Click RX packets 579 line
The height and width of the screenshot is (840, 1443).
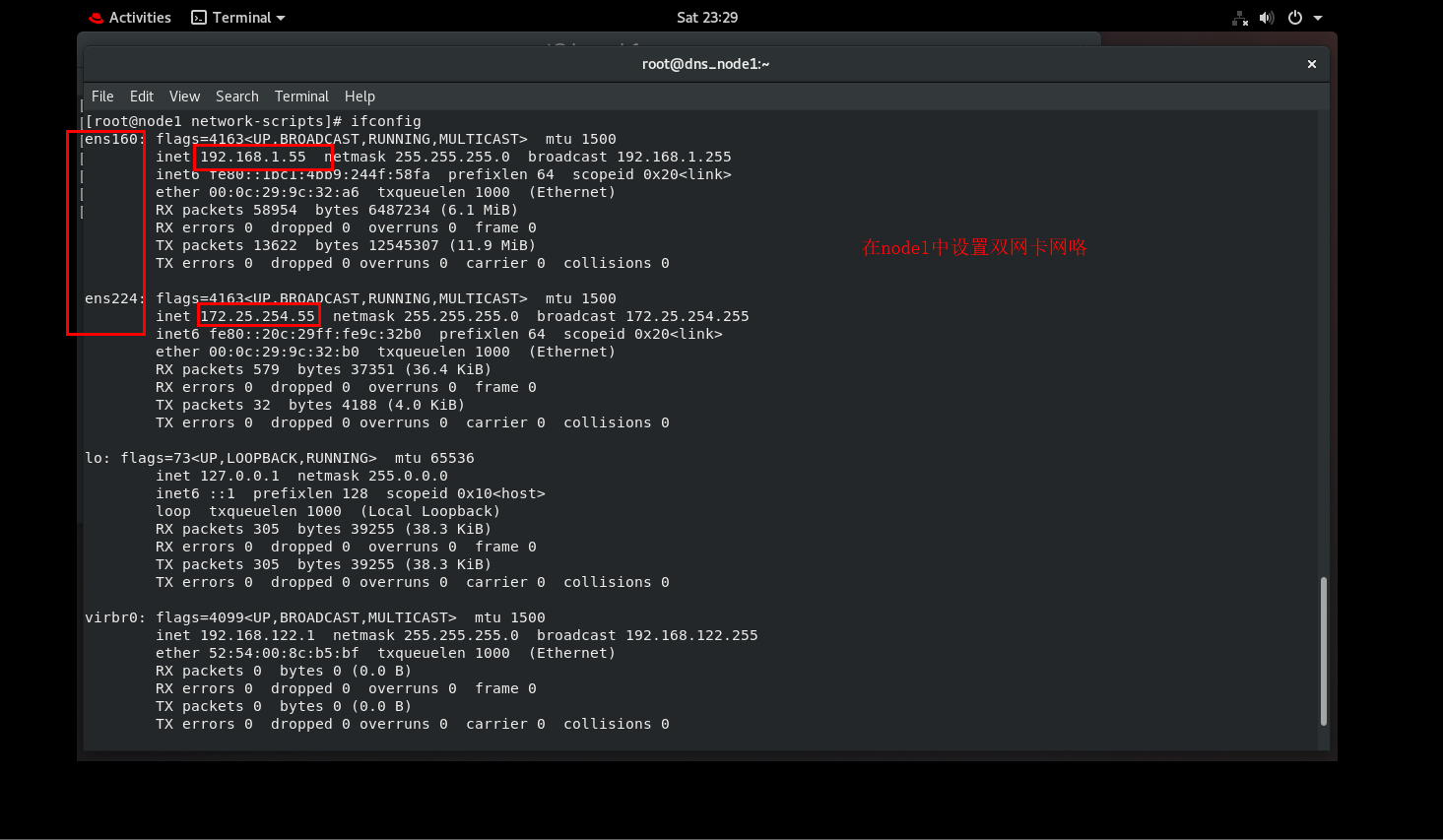(323, 369)
